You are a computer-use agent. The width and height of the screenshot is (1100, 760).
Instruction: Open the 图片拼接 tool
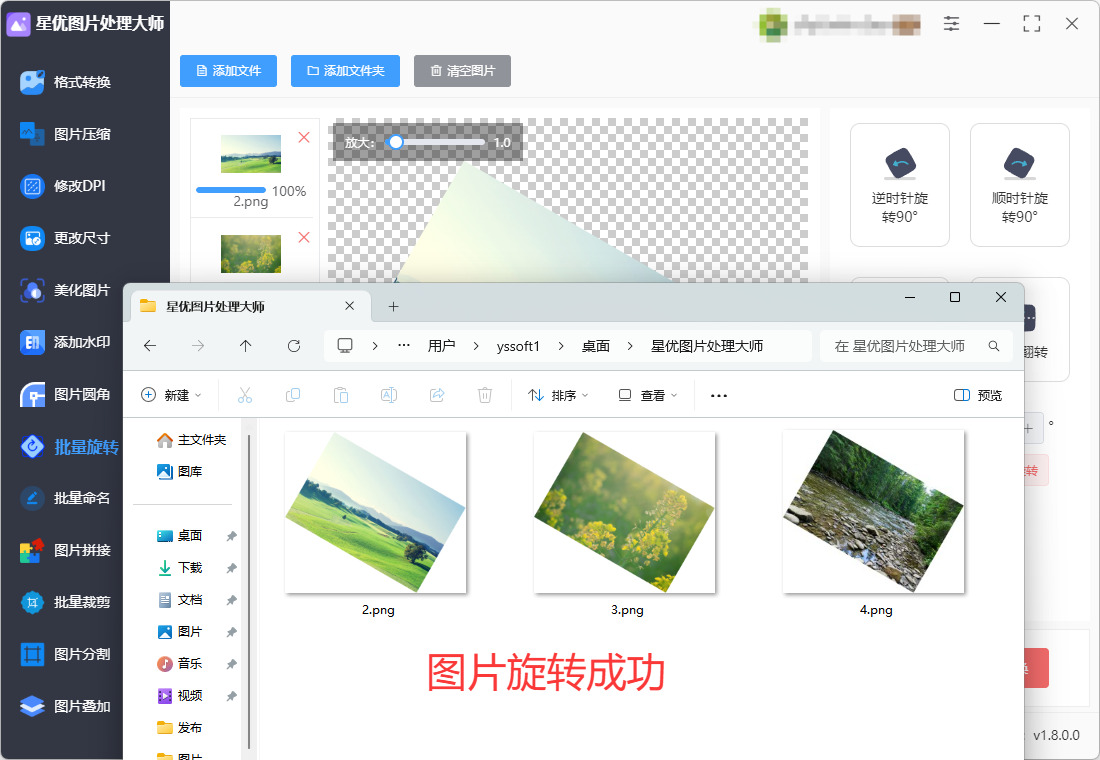[x=66, y=550]
